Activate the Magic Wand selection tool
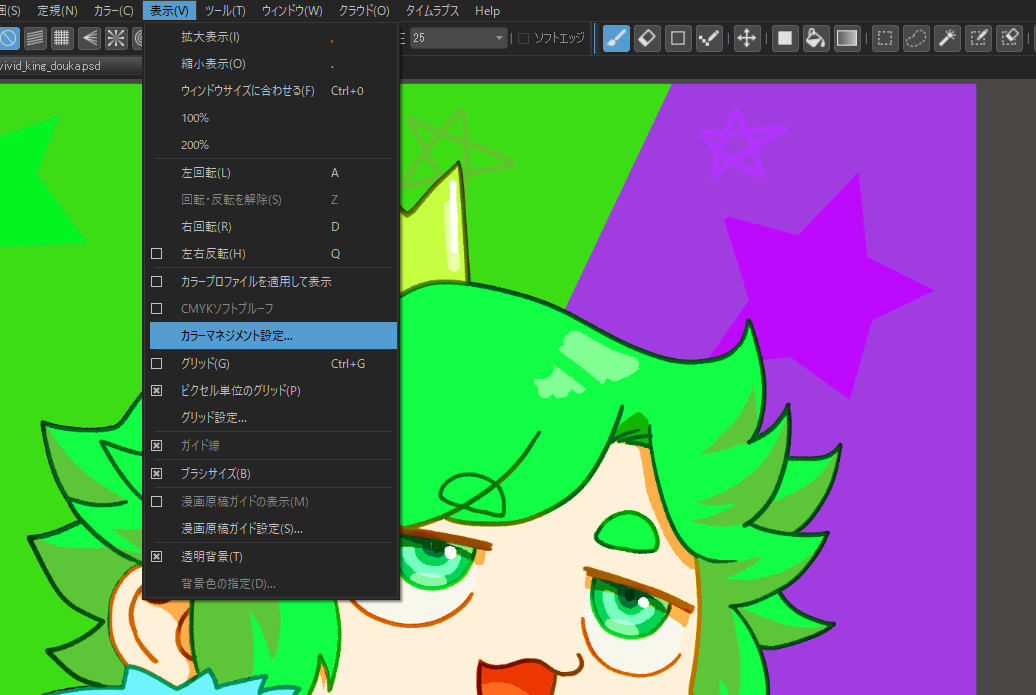 pyautogui.click(x=948, y=39)
